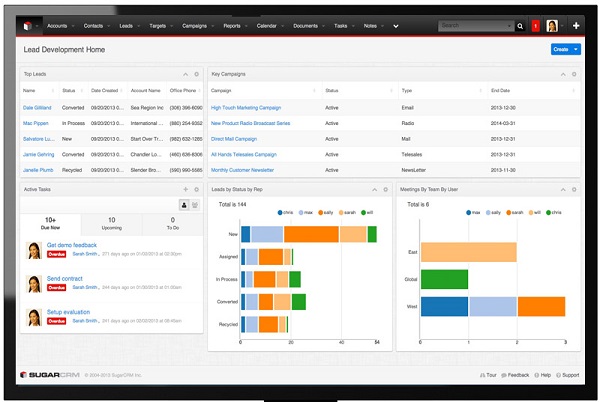The image size is (600, 402).
Task: Click the SugarCRM cube logo icon
Action: 27,24
